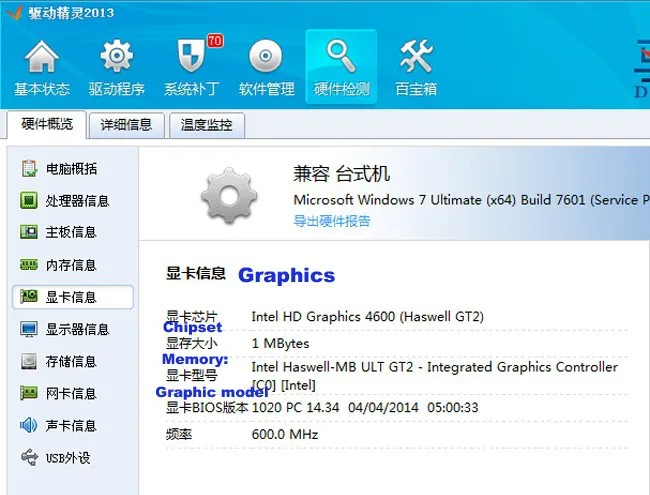Click the 百宝箱 label
The image size is (650, 495).
(x=416, y=88)
